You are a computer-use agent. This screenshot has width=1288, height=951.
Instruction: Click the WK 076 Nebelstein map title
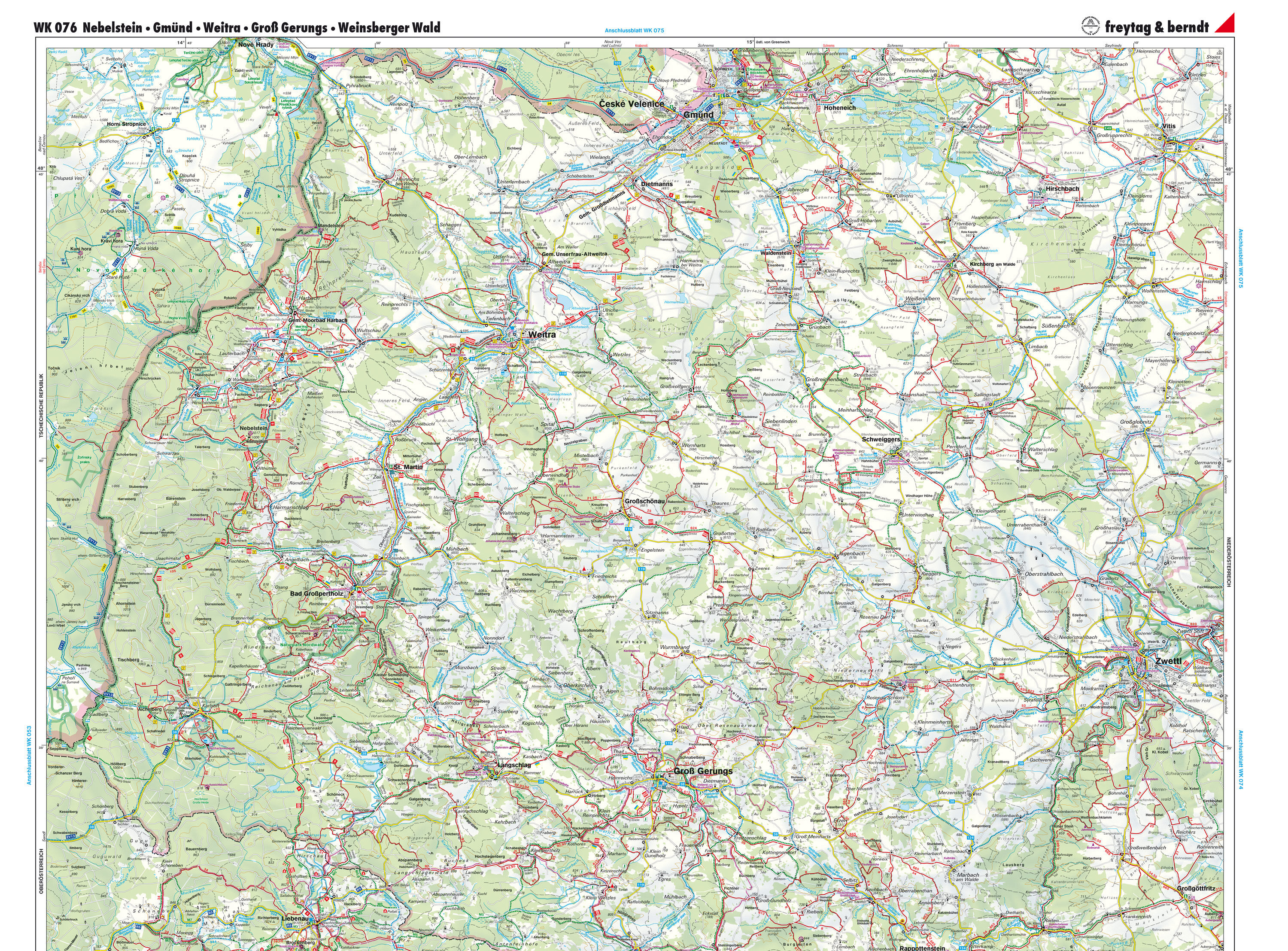coord(237,27)
